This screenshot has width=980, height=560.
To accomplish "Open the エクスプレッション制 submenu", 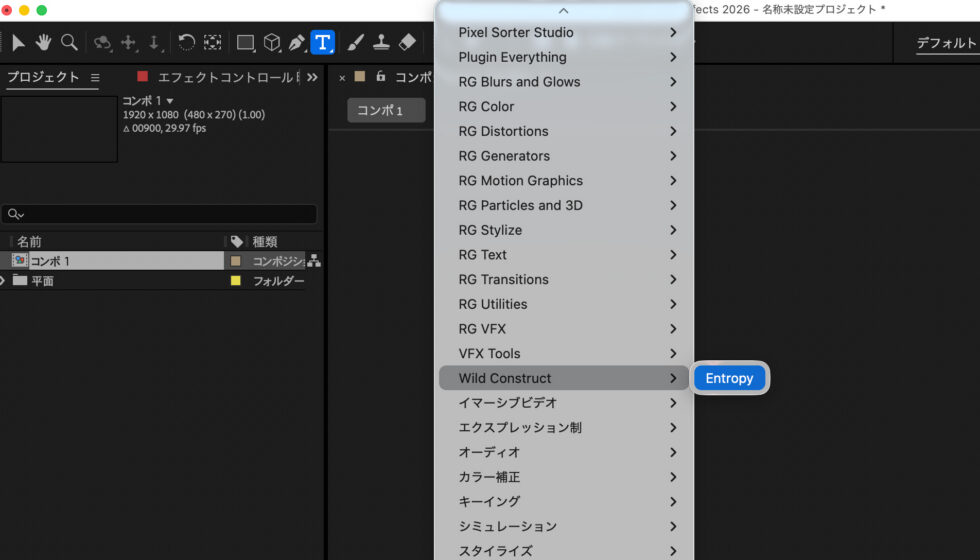I will 566,428.
